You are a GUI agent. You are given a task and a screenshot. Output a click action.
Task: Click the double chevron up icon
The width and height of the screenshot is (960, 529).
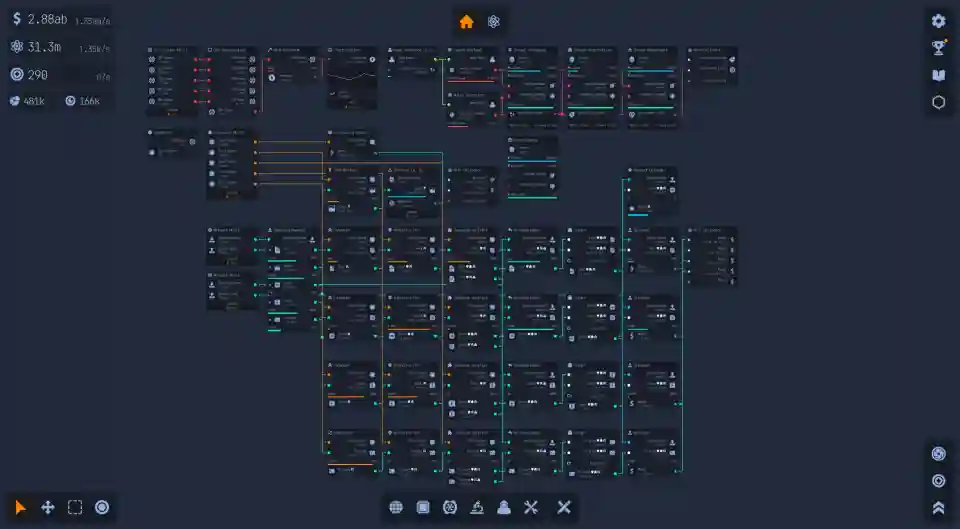pos(939,508)
